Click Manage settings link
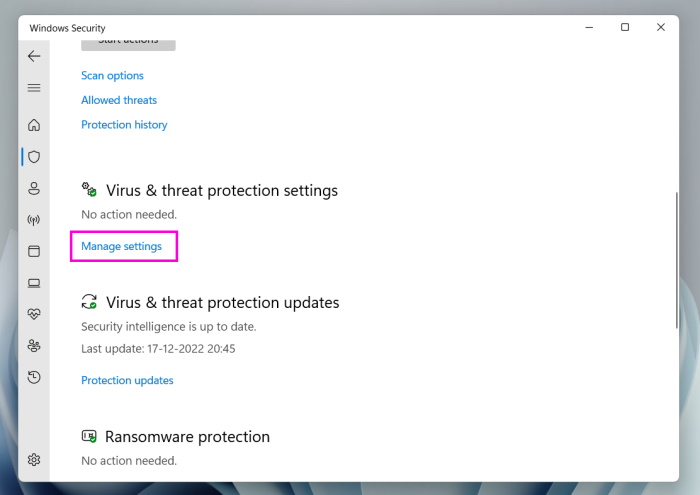The width and height of the screenshot is (700, 495). point(121,246)
